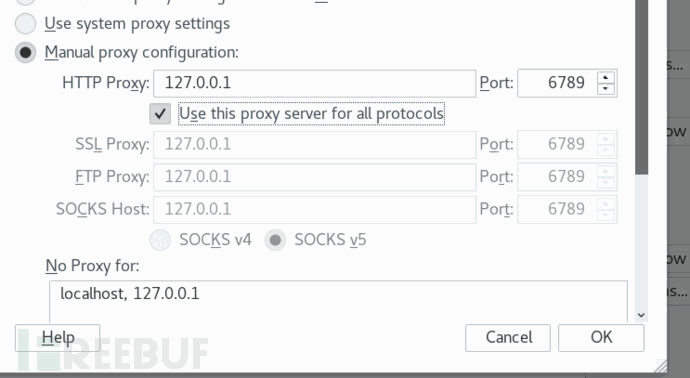Choose SOCKS v4 radio button
690x378 pixels.
160,240
